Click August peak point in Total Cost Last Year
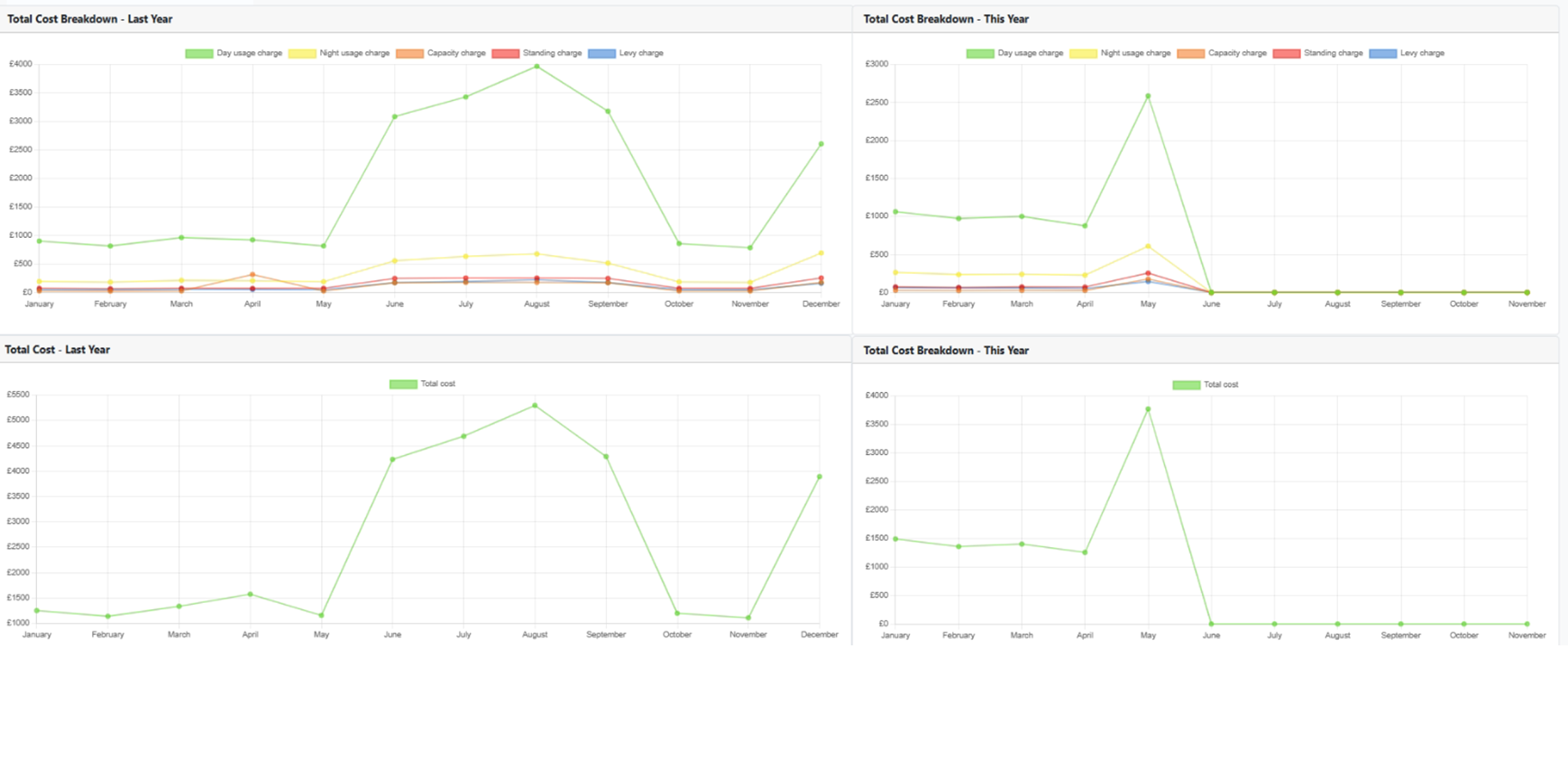1568x758 pixels. click(x=535, y=406)
